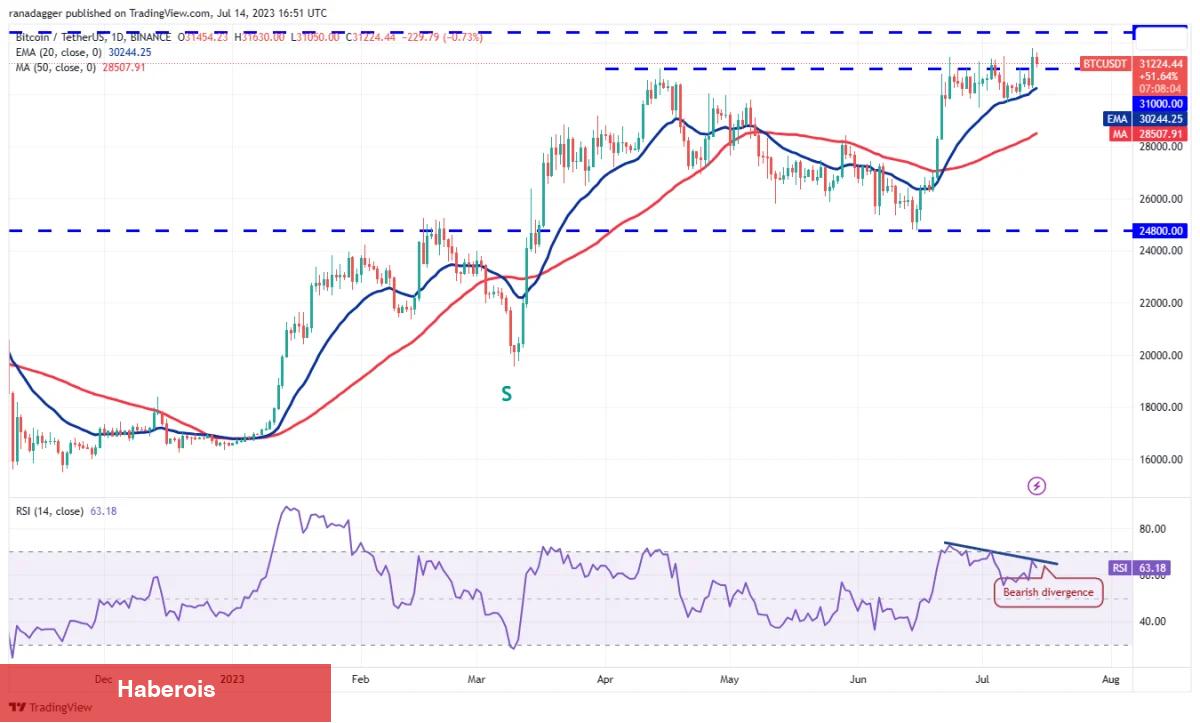Click the BTCUSDT price tag on the axis
The width and height of the screenshot is (1200, 723).
[x=1104, y=63]
